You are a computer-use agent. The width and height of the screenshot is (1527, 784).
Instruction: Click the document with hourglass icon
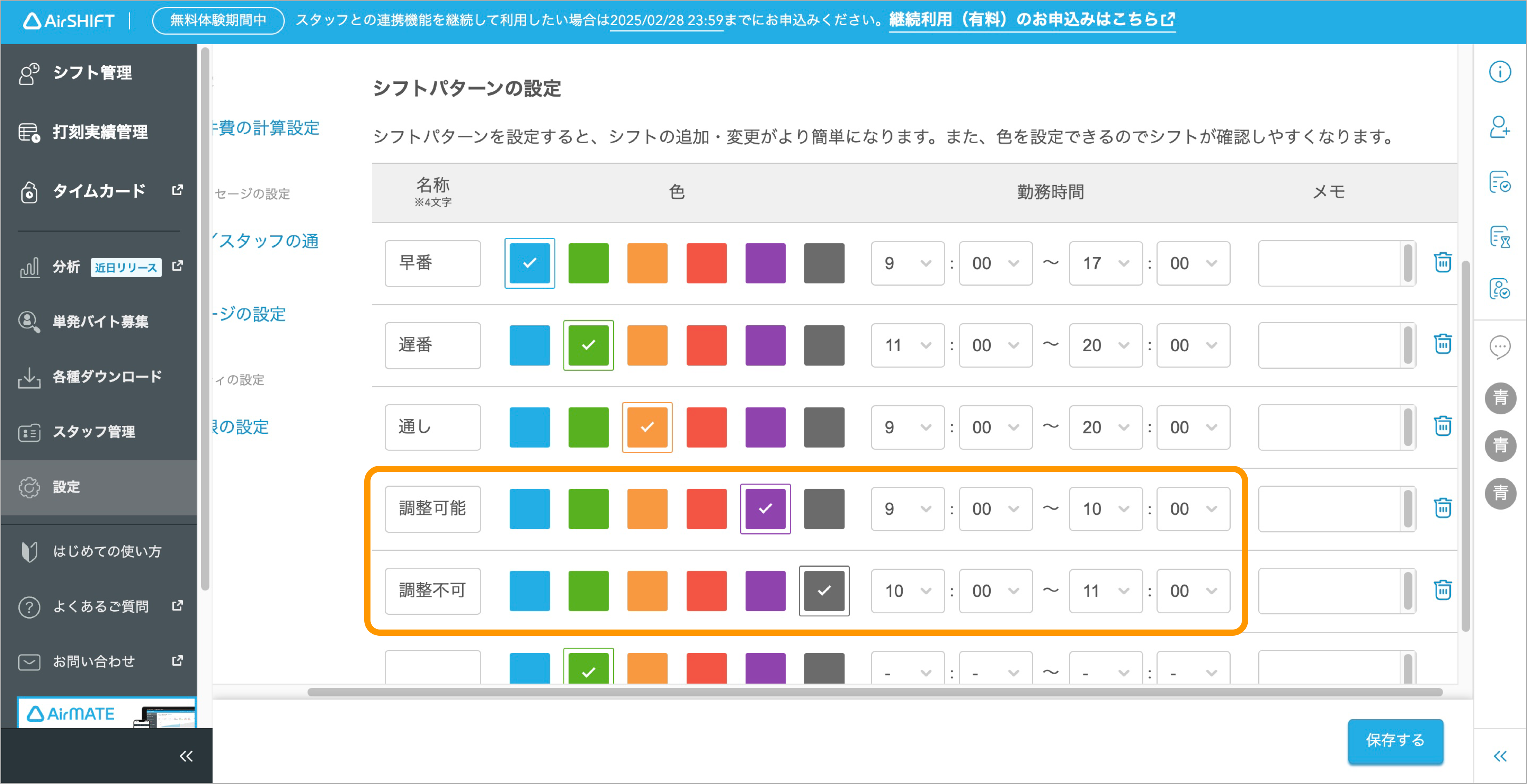(x=1500, y=237)
